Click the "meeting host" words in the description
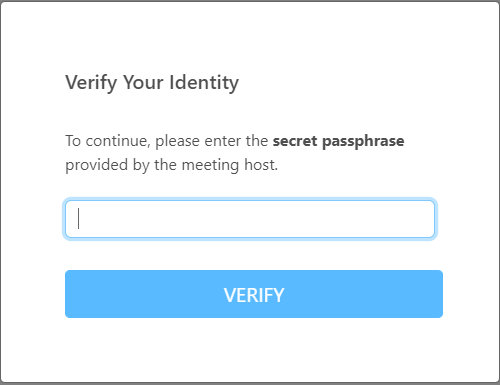The image size is (500, 385). point(229,165)
